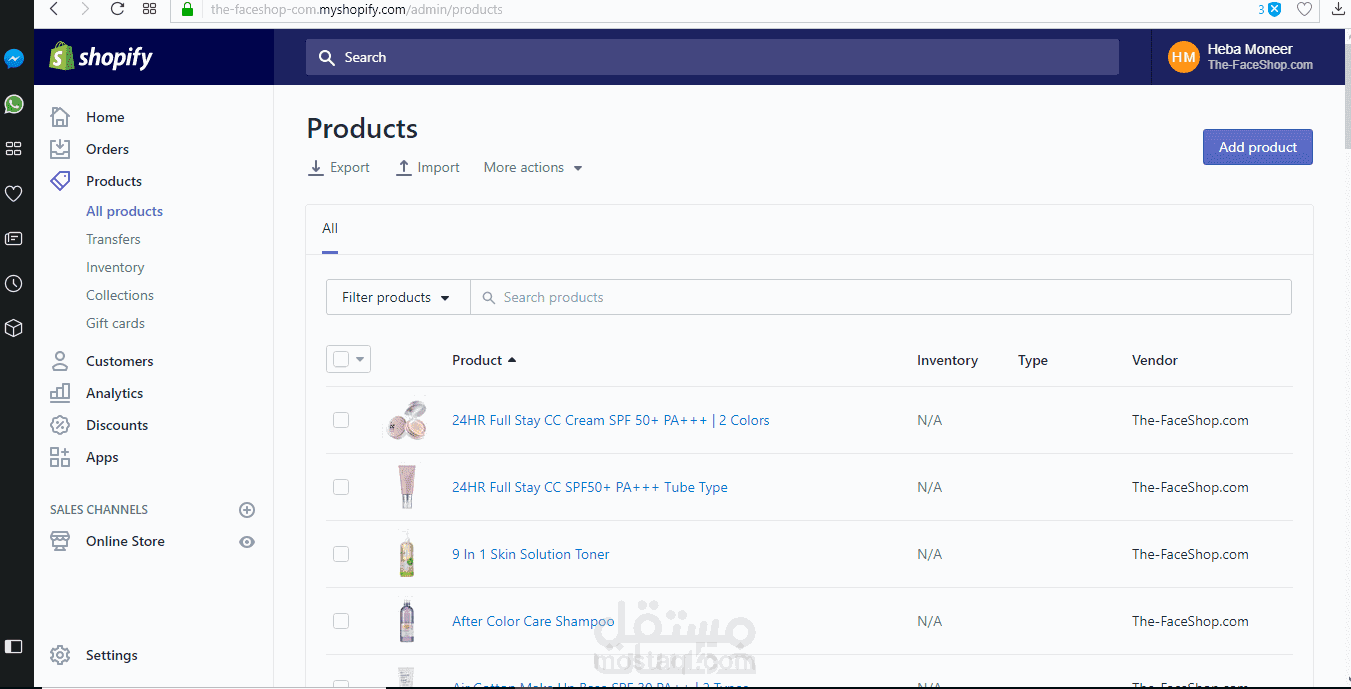This screenshot has height=689, width=1351.
Task: Click the browser address bar URL
Action: point(357,9)
